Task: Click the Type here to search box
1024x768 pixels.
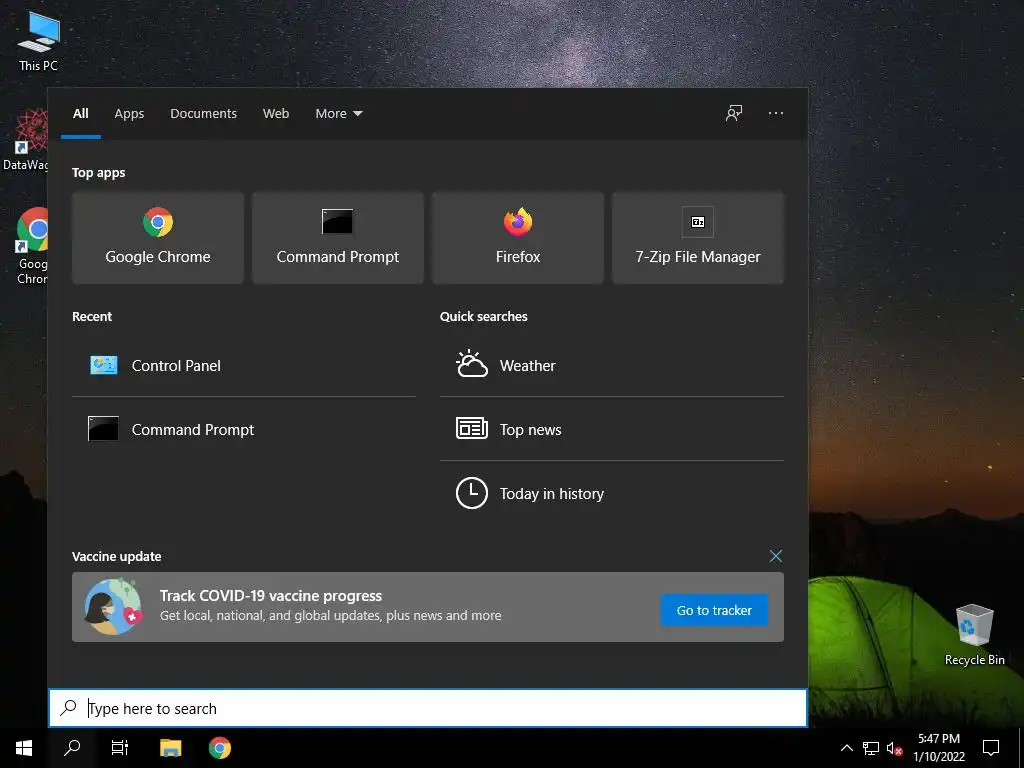Action: tap(428, 708)
